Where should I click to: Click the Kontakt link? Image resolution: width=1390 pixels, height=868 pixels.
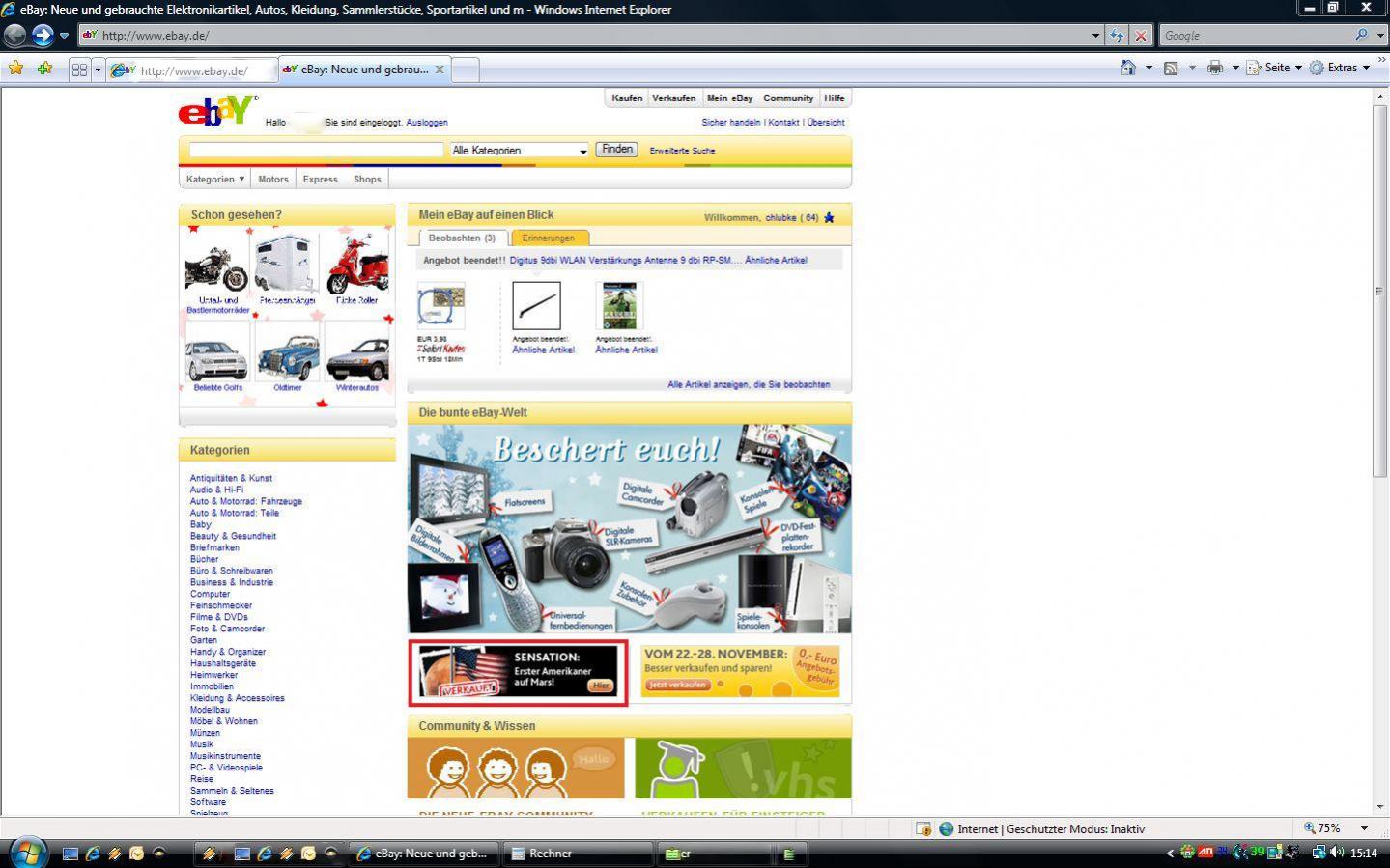(x=783, y=123)
